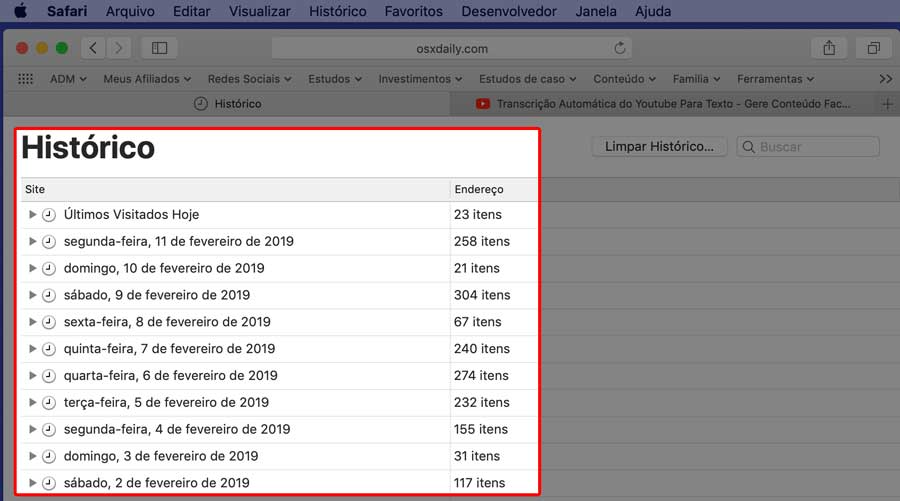Expand sábado, 9 de fevereiro de 2019
900x501 pixels.
point(33,296)
